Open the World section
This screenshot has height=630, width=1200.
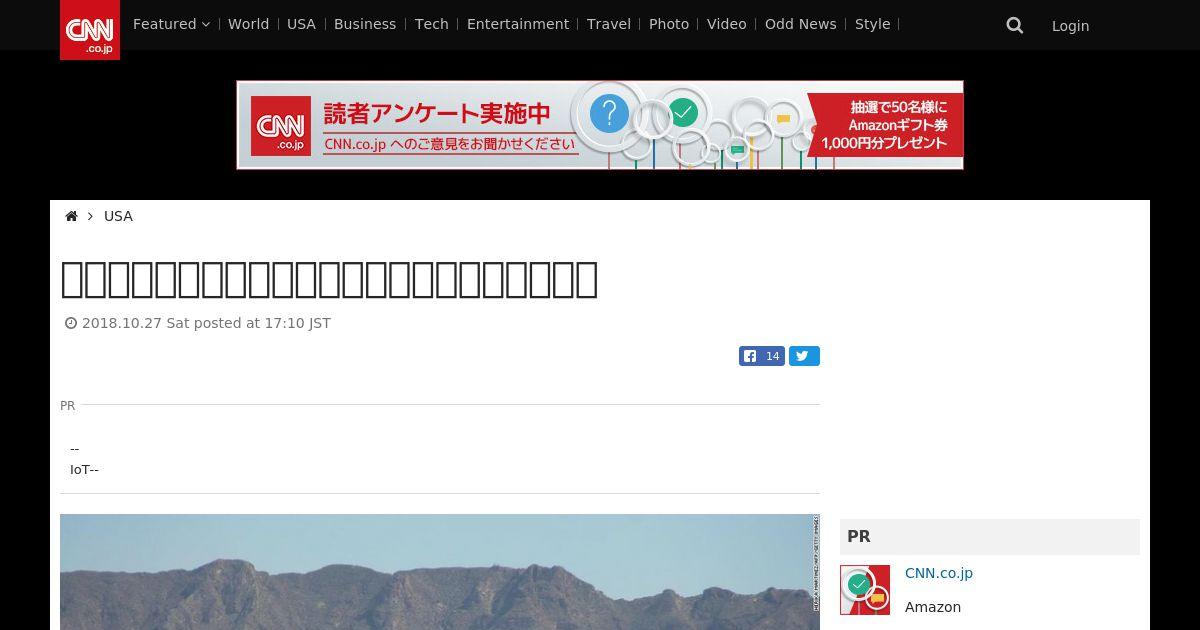(x=248, y=24)
